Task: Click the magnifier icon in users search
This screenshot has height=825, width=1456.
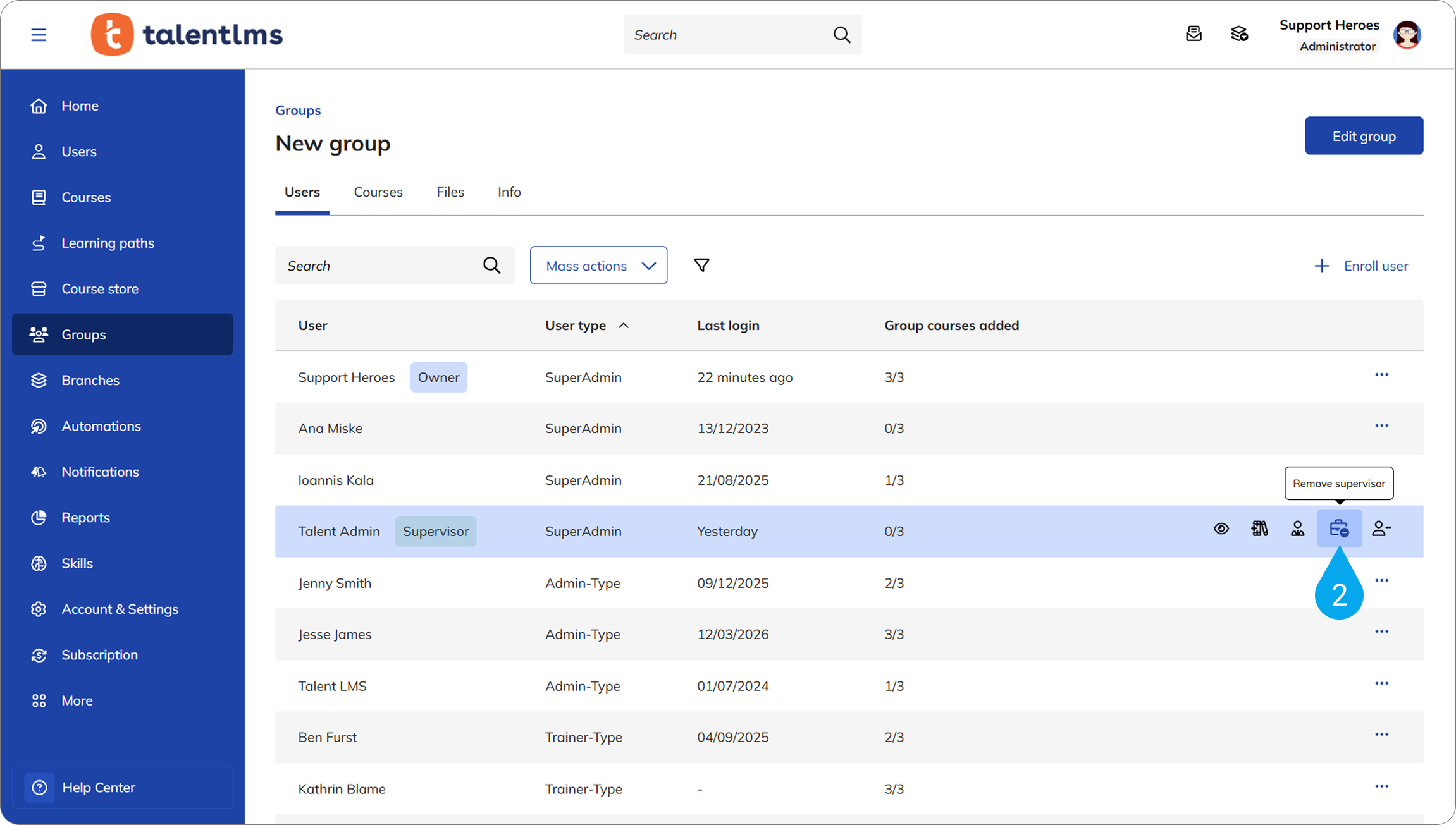Action: pos(491,266)
